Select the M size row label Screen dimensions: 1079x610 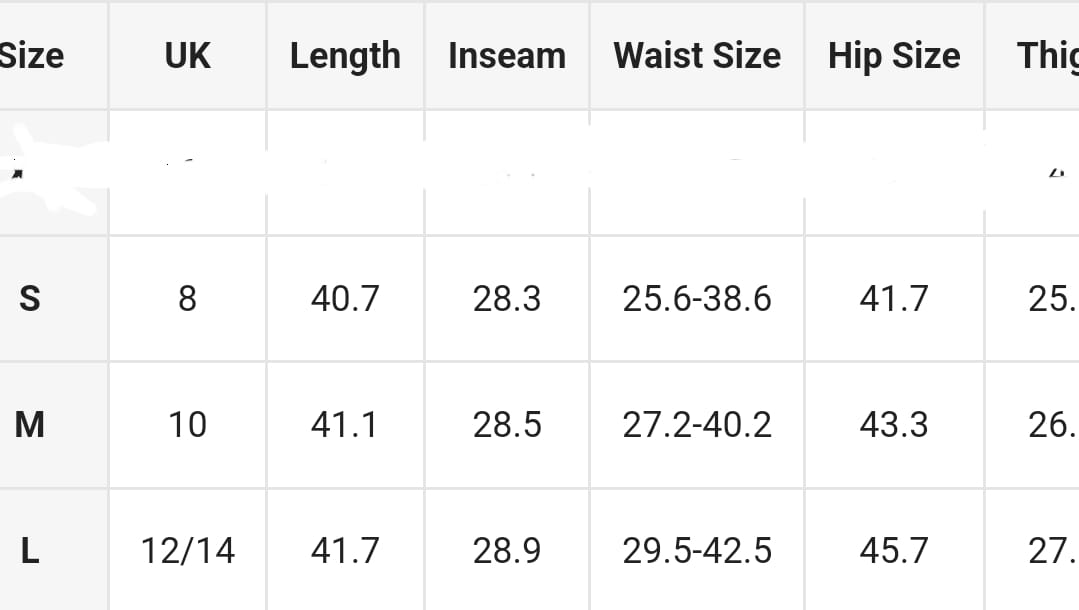(30, 424)
